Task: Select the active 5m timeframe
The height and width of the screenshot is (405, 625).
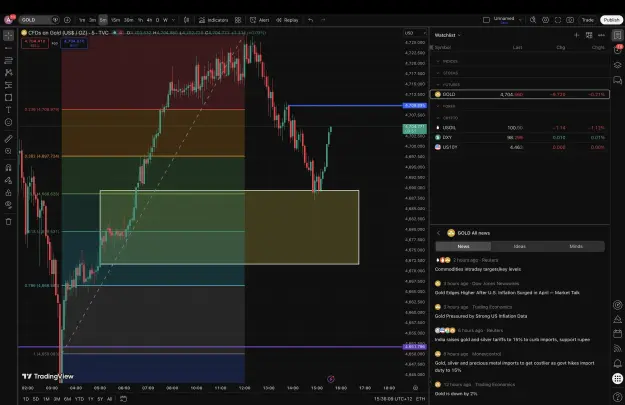Action: pos(103,20)
